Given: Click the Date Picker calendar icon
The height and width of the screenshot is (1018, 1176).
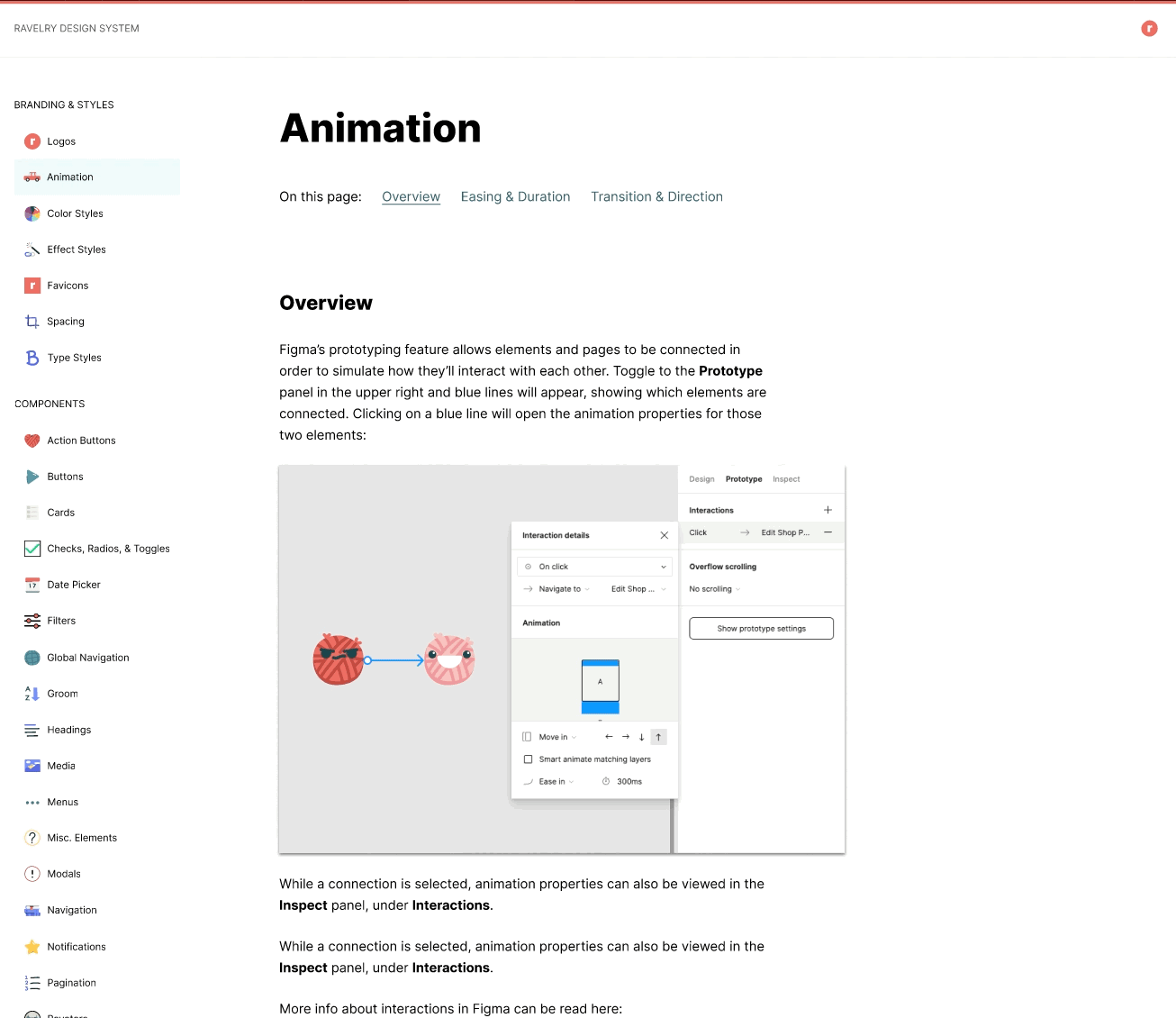Looking at the screenshot, I should coord(32,585).
